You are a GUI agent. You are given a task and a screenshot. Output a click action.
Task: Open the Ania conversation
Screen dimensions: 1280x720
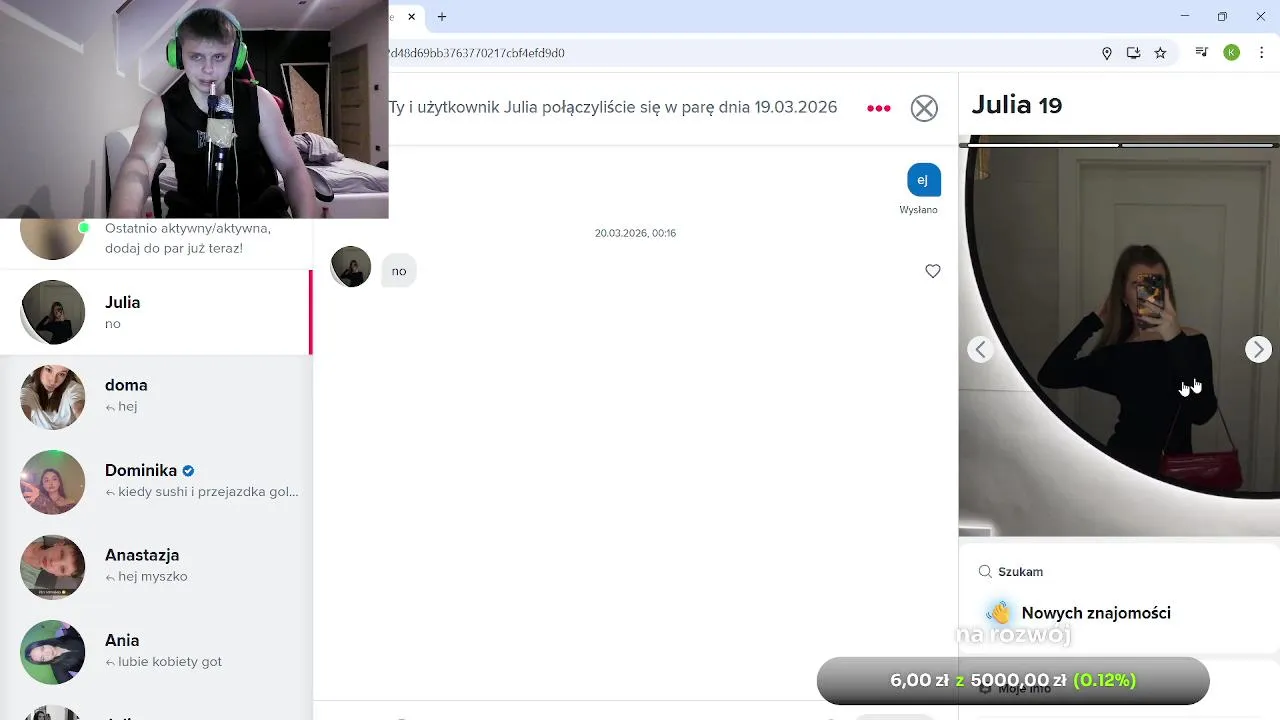tap(156, 652)
